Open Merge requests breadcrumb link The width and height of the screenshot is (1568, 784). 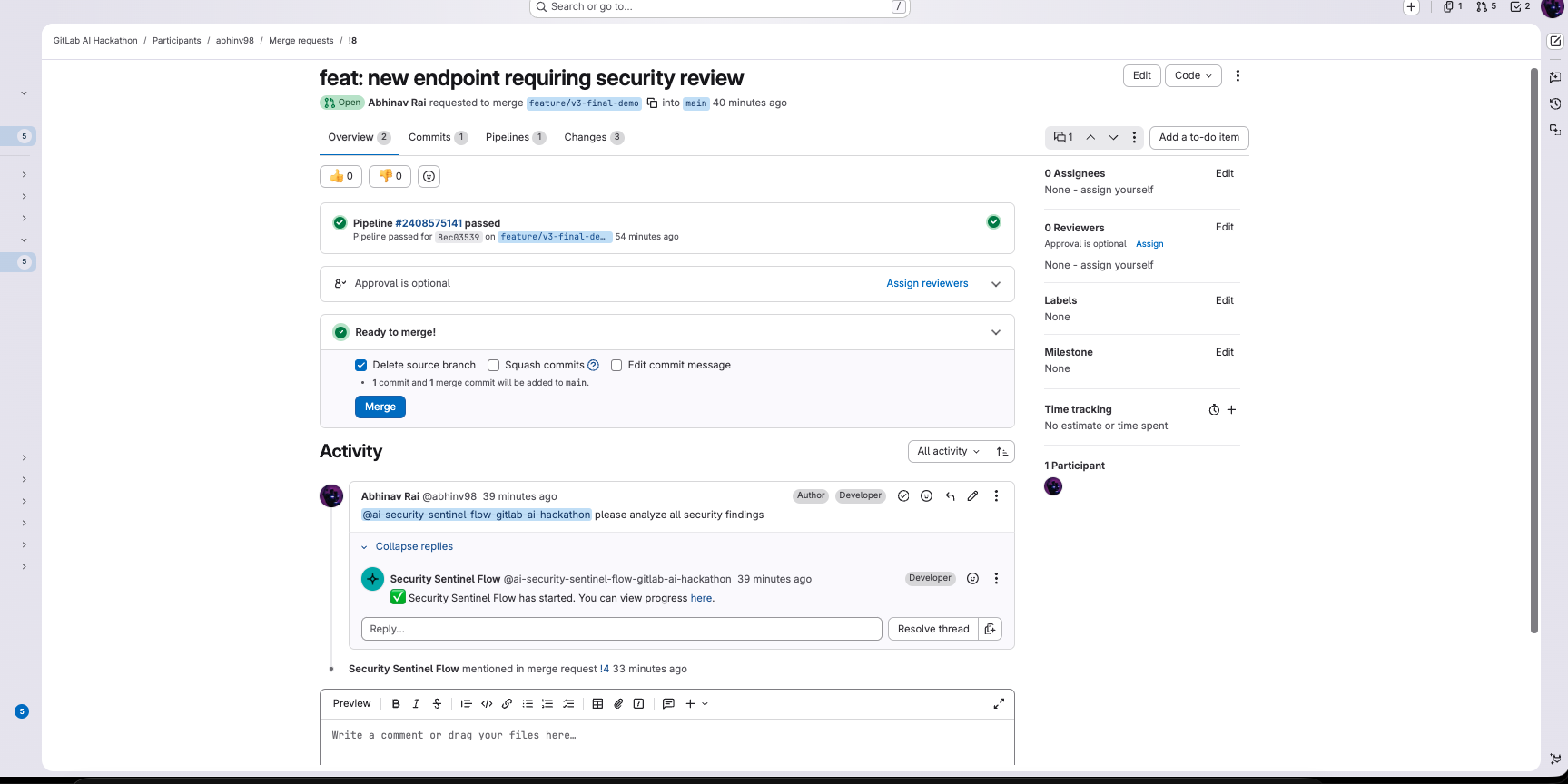(x=301, y=41)
